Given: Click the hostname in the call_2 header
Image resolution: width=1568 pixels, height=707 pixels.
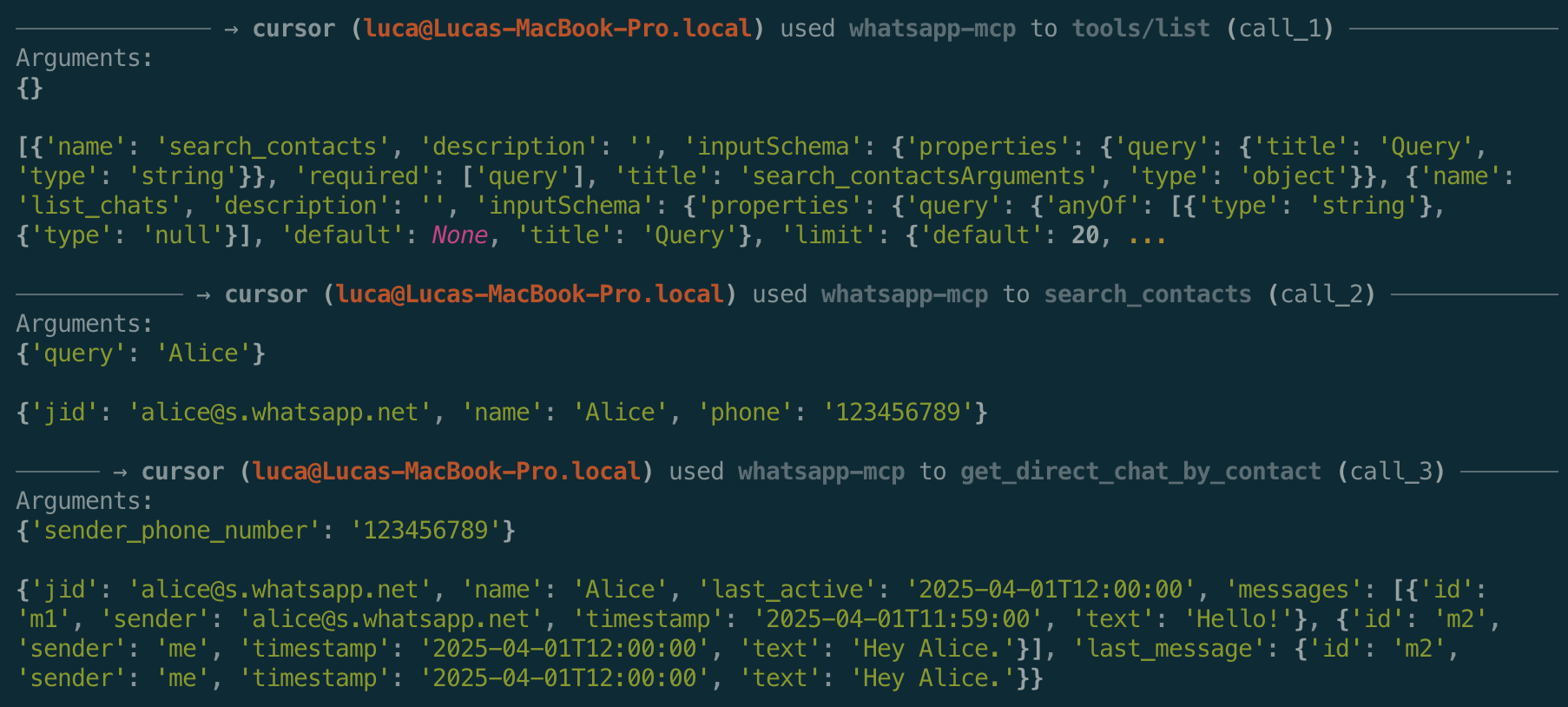Looking at the screenshot, I should click(530, 294).
